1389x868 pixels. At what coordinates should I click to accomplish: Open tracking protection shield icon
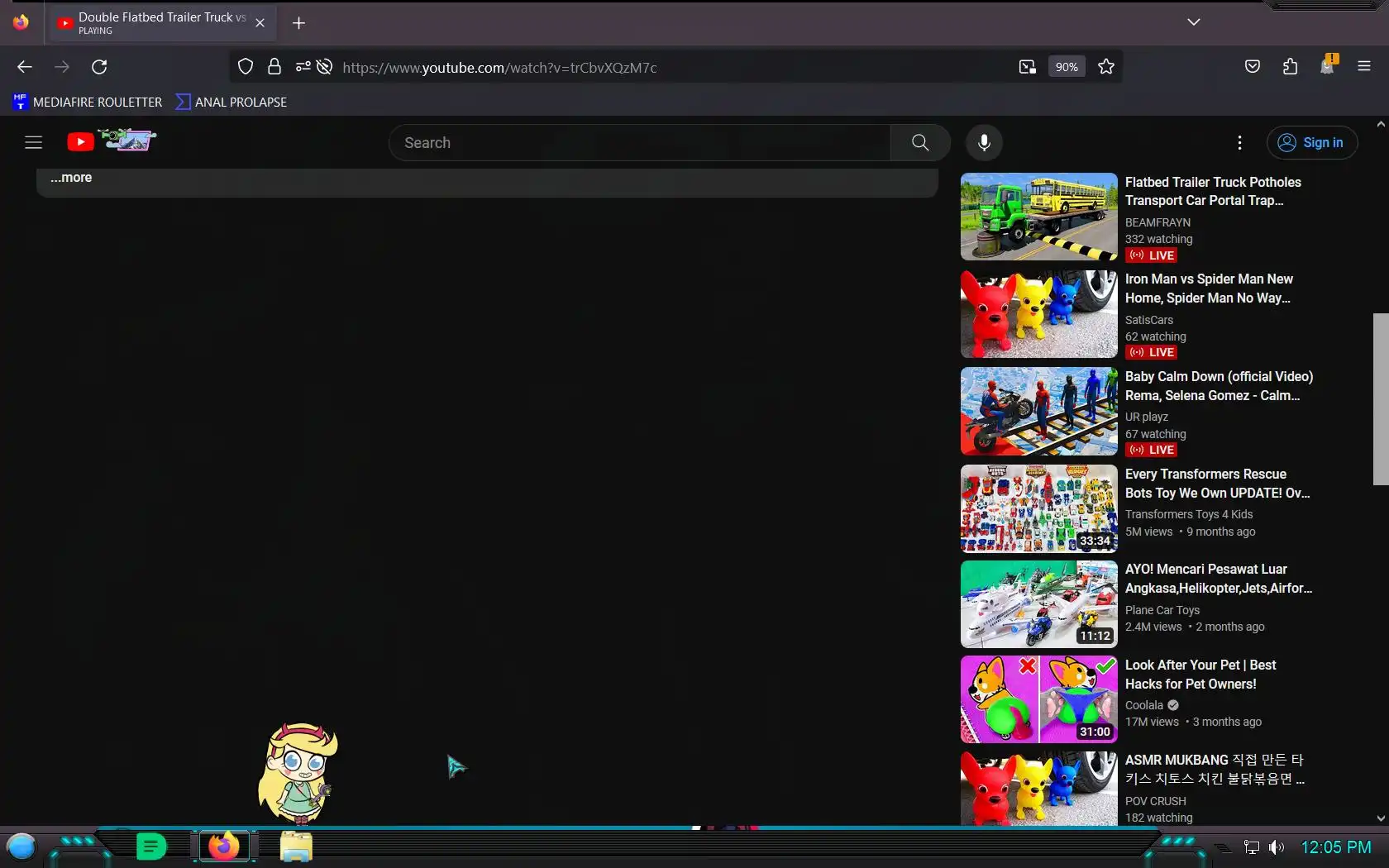[x=246, y=67]
